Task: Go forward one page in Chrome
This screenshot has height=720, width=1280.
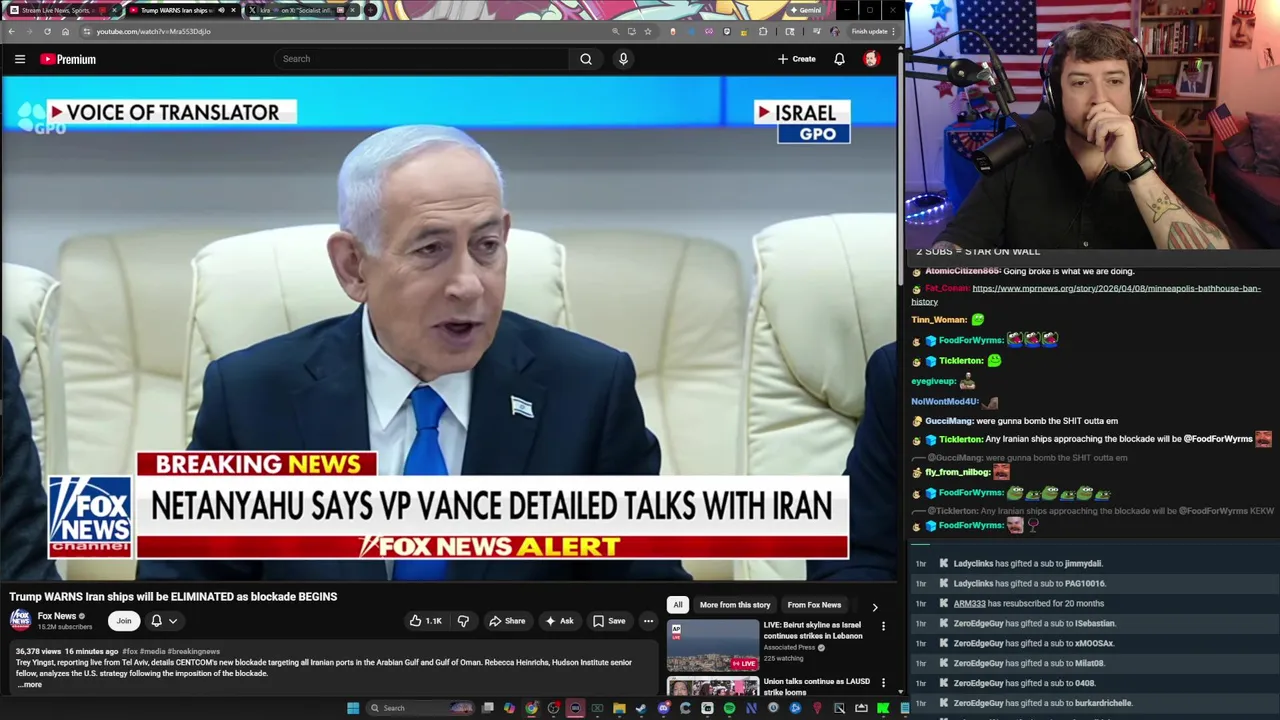Action: [29, 31]
